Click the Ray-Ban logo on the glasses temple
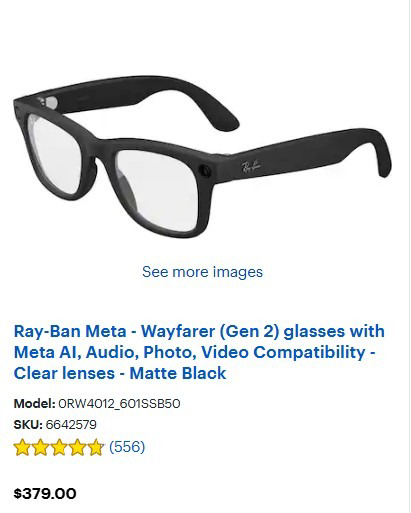411x513 pixels. pos(251,166)
